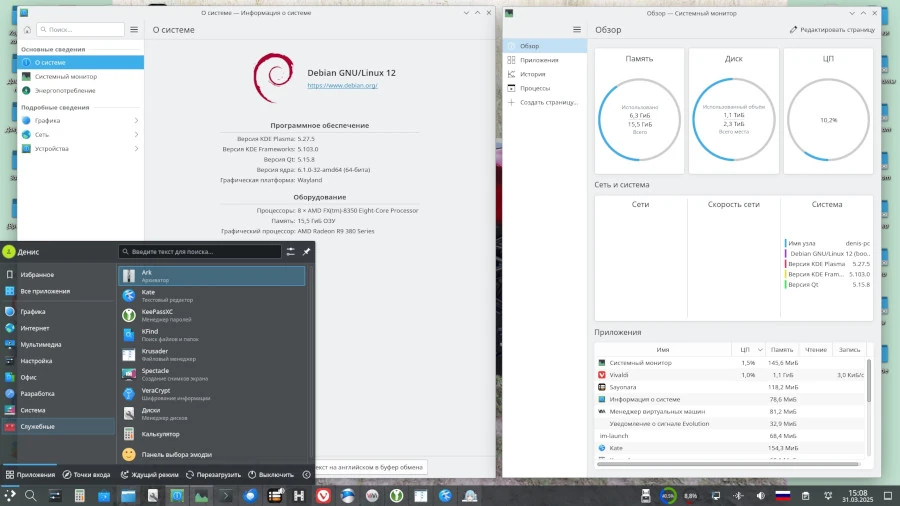
Task: Select Приложения page in System Monitor
Action: pyautogui.click(x=545, y=60)
